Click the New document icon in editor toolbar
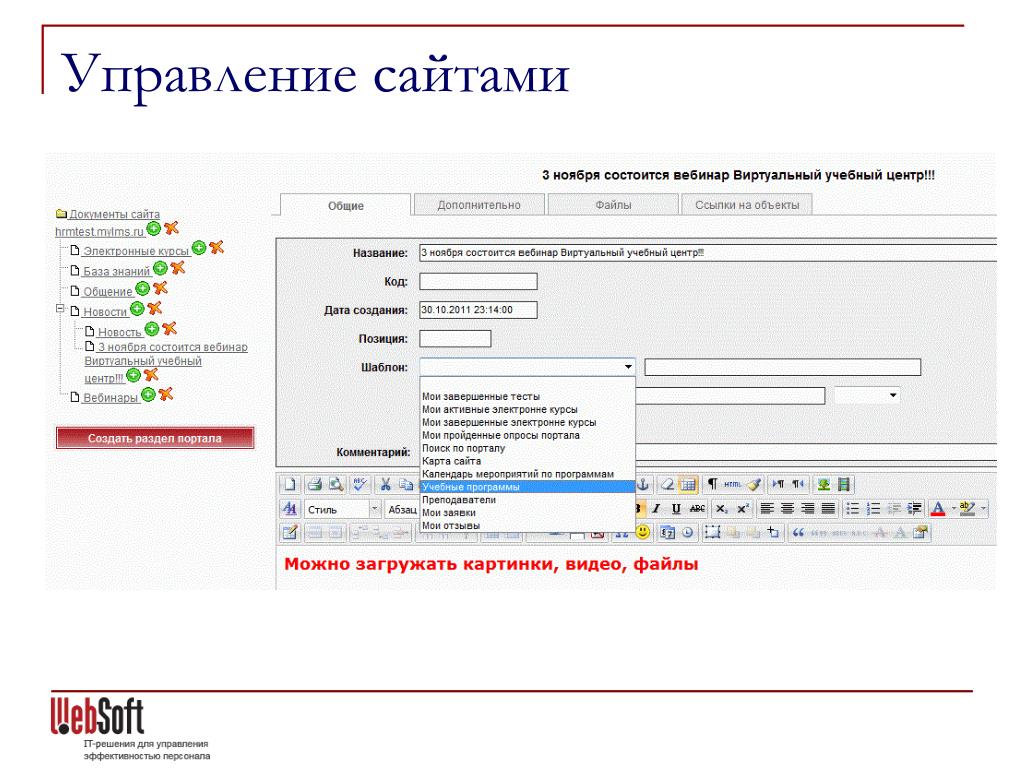 pyautogui.click(x=291, y=485)
